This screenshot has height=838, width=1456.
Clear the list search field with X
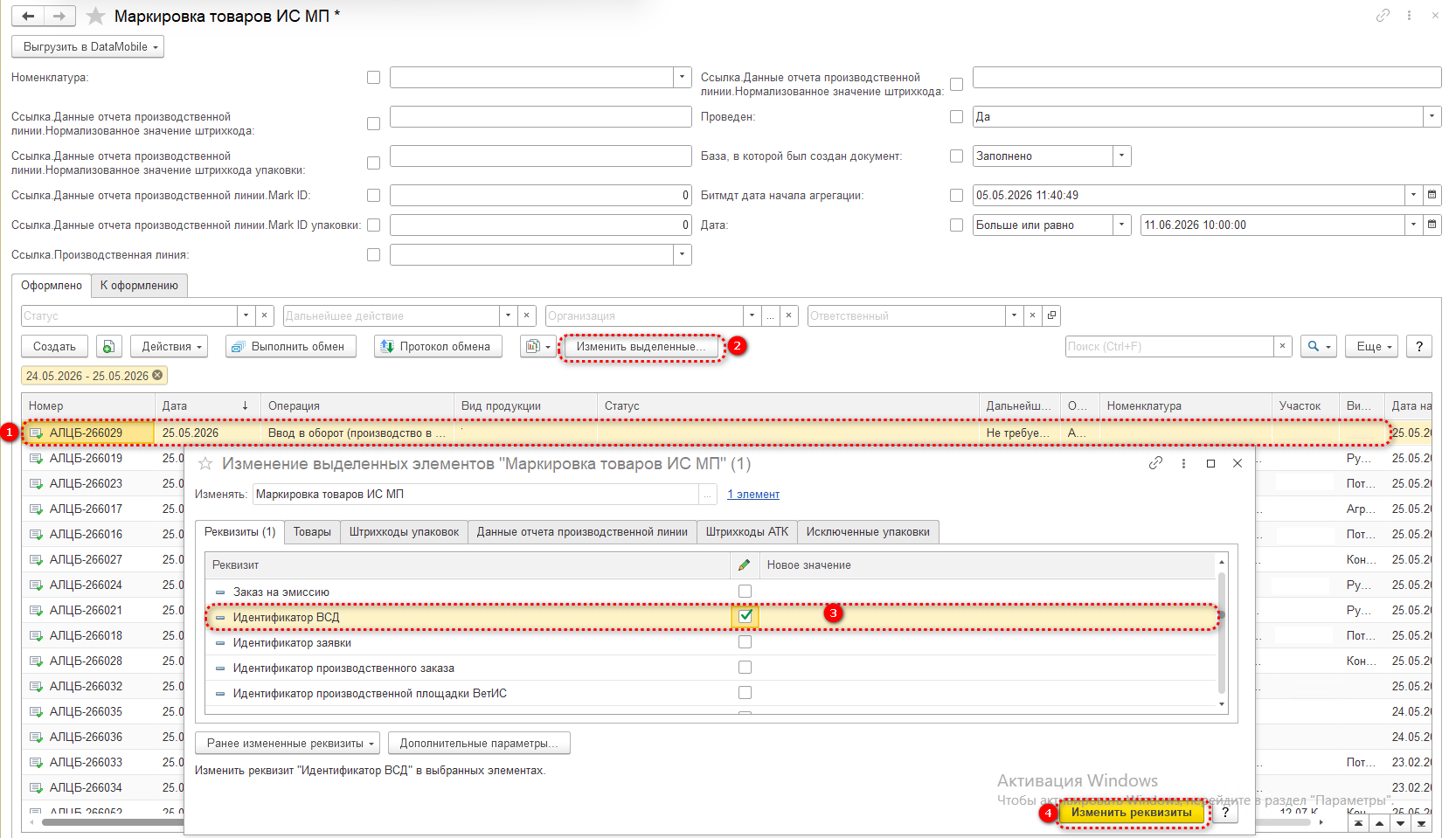click(1282, 347)
